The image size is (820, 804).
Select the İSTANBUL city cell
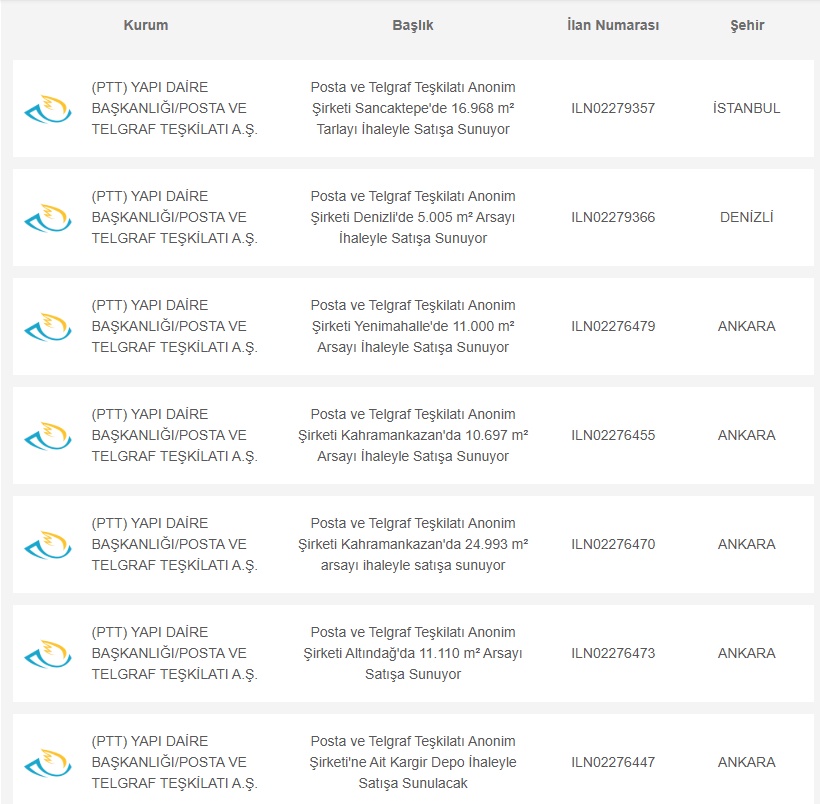[747, 108]
